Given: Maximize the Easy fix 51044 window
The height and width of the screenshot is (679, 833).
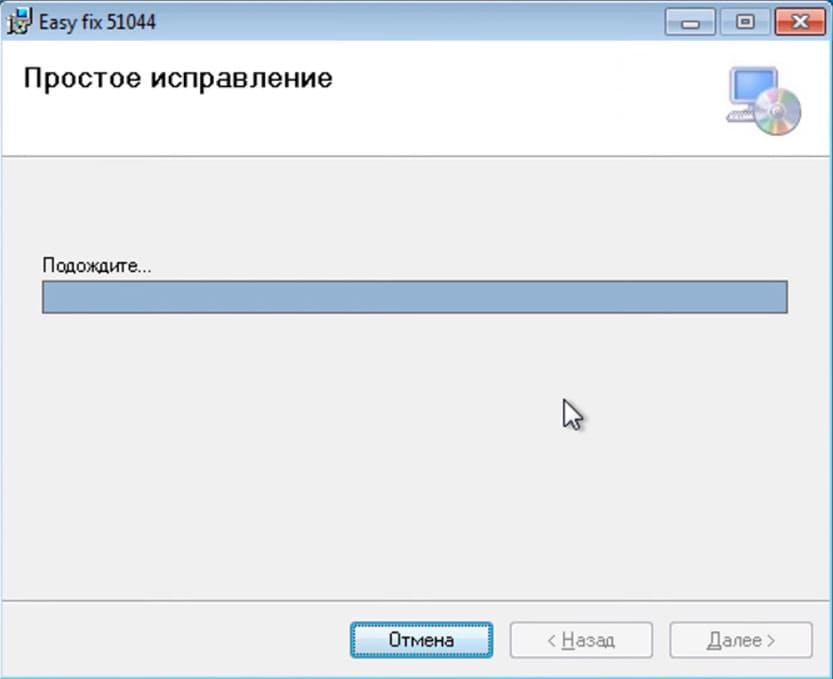Looking at the screenshot, I should 745,22.
